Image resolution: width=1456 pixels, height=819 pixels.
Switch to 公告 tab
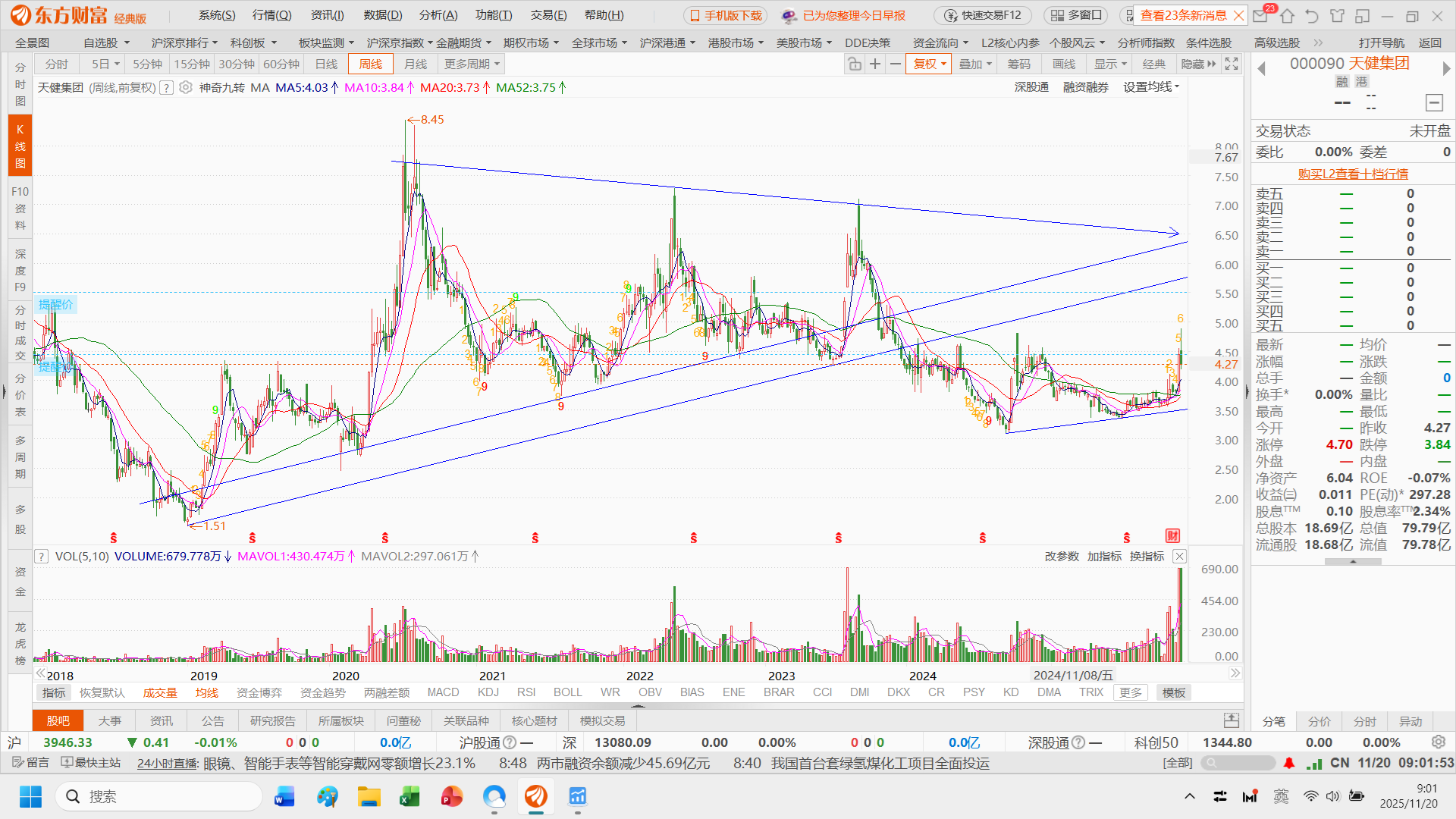212,721
